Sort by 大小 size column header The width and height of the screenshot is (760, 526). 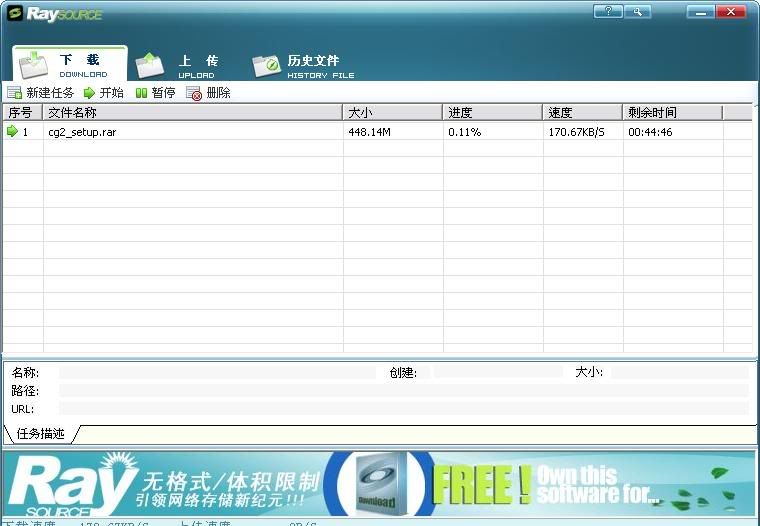(392, 113)
